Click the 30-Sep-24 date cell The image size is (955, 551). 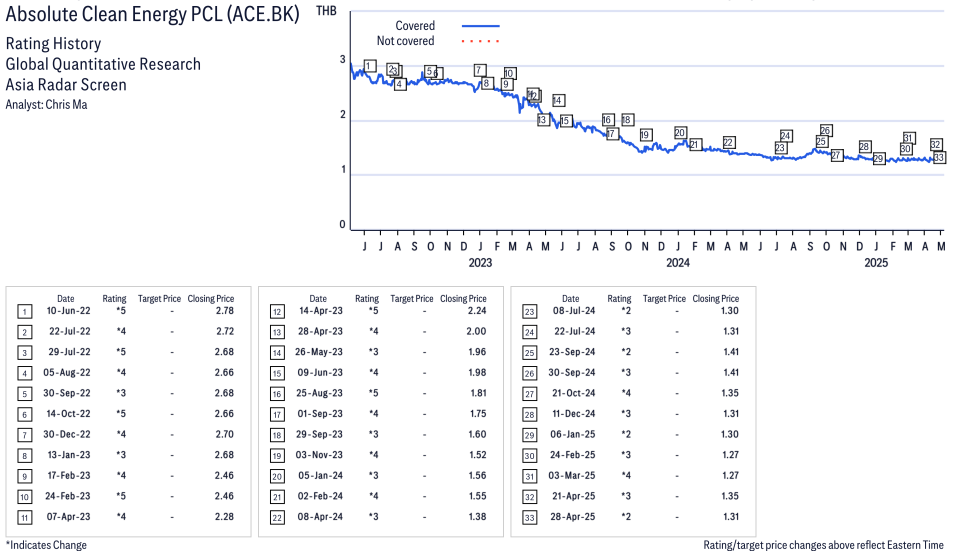572,373
